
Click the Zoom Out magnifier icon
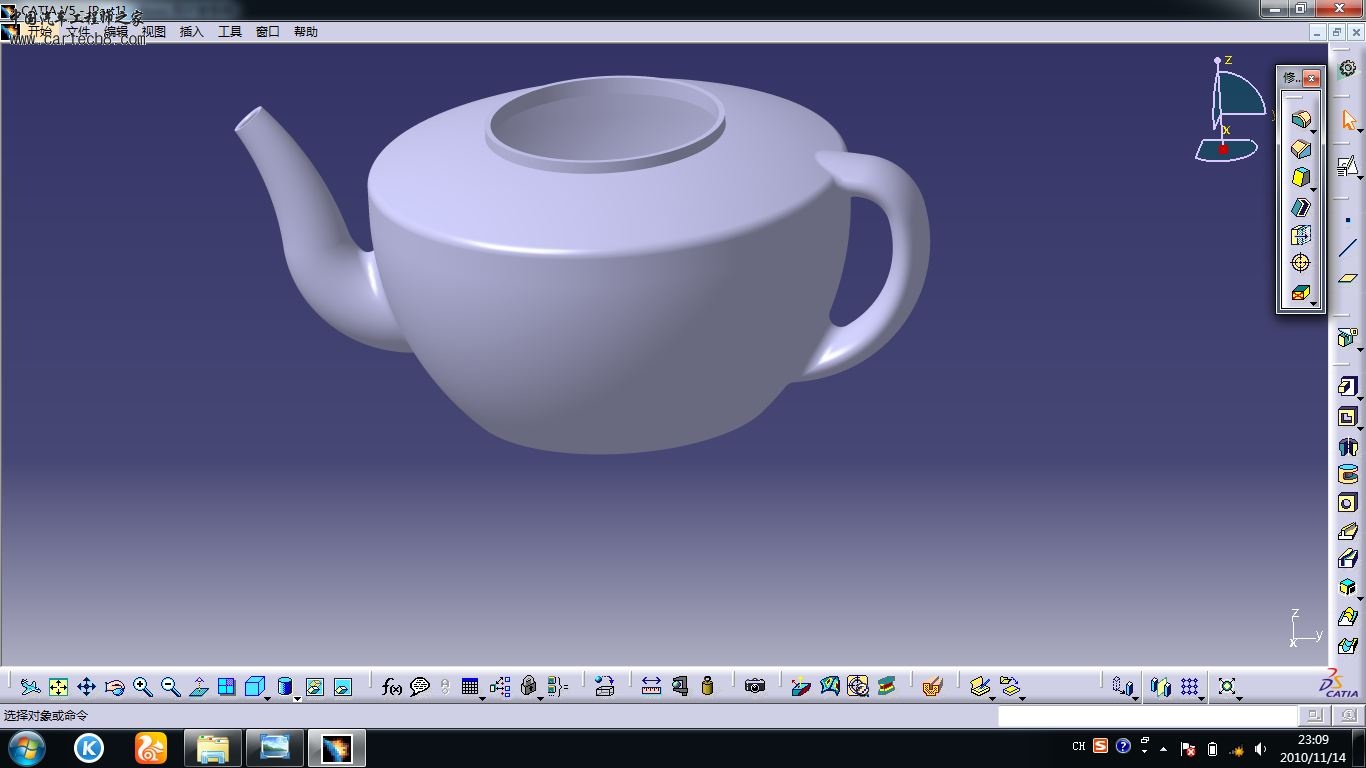[171, 686]
